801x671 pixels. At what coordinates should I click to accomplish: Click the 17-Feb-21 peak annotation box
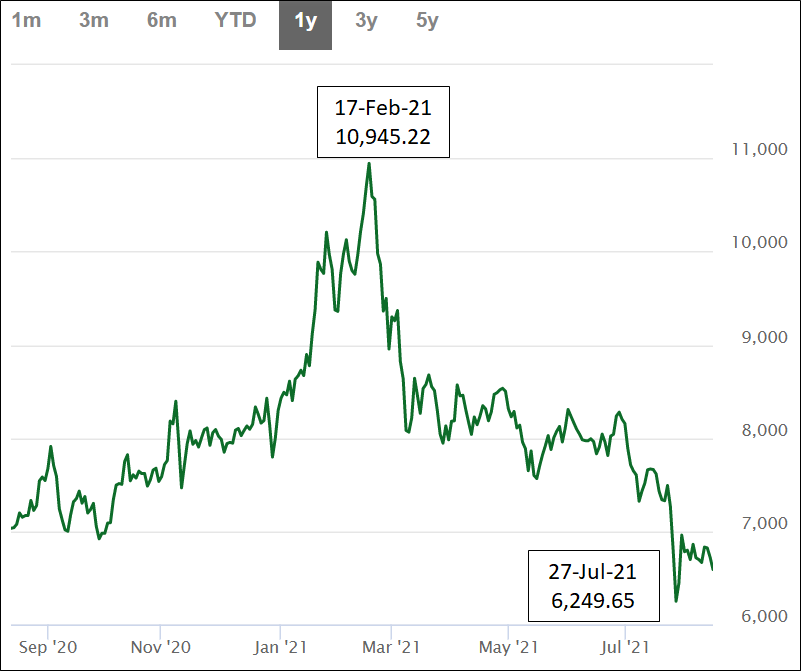pyautogui.click(x=383, y=123)
